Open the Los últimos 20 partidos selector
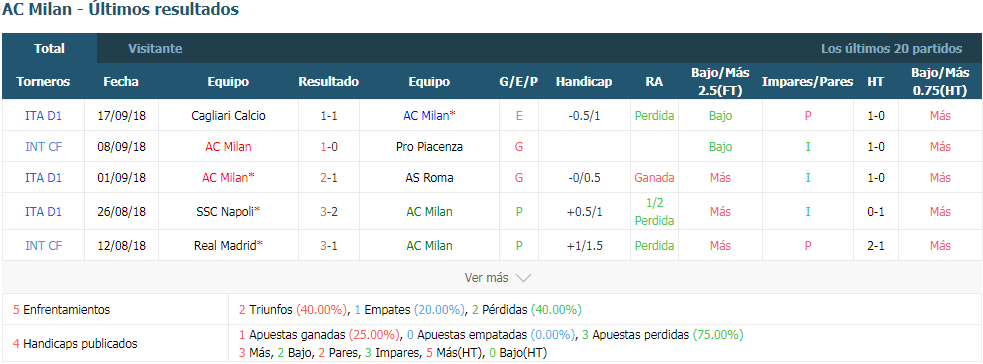Image resolution: width=983 pixels, height=364 pixels. coord(891,48)
